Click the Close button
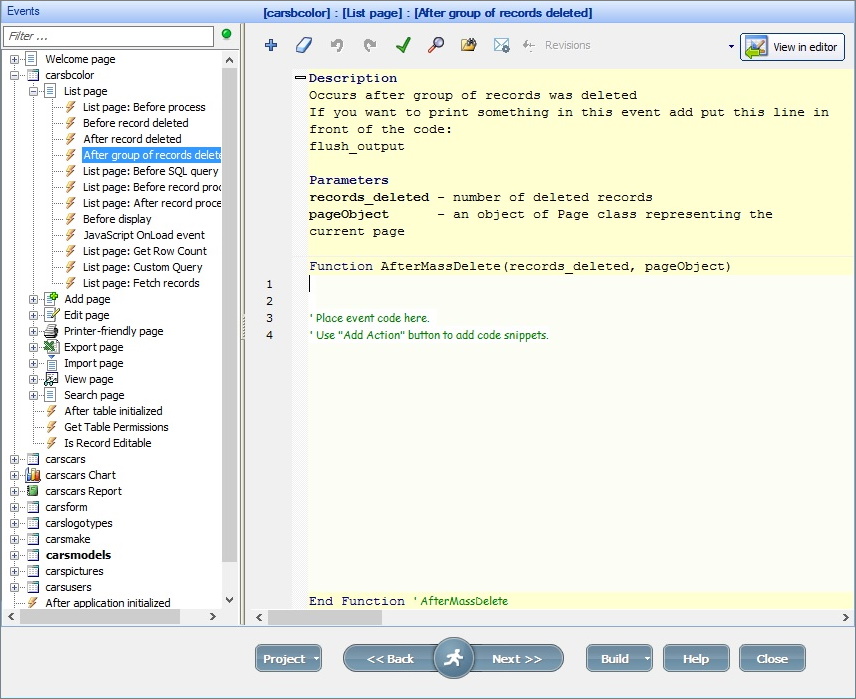 pos(772,659)
